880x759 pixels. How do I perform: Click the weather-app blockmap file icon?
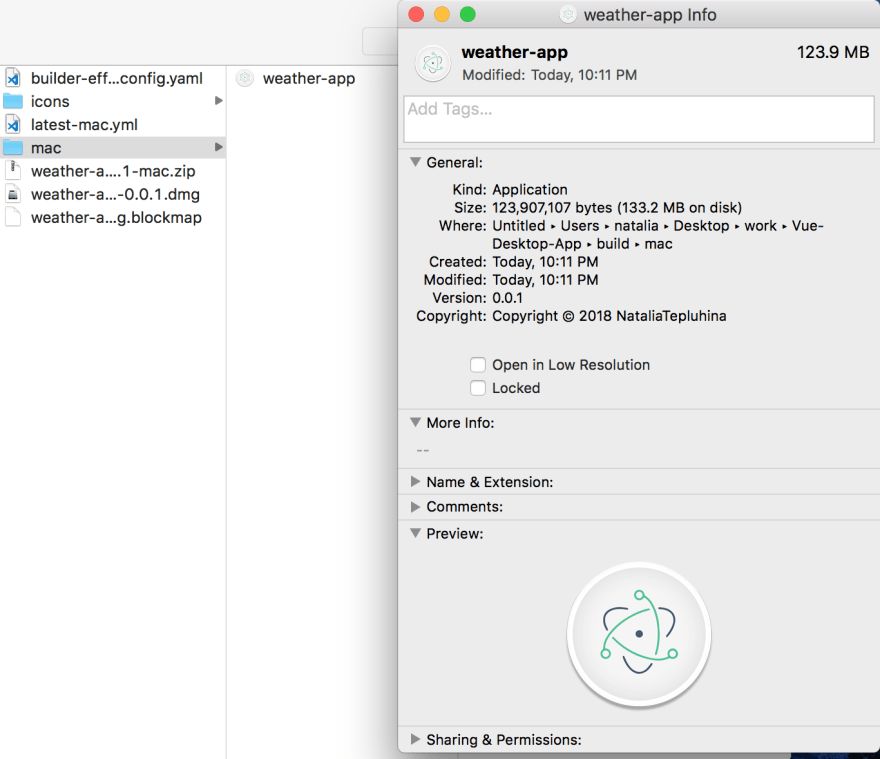click(13, 217)
